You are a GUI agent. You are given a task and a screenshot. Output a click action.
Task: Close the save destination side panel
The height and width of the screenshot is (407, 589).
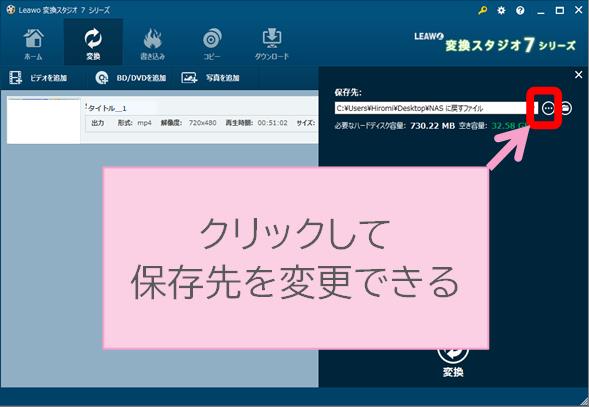click(x=578, y=75)
